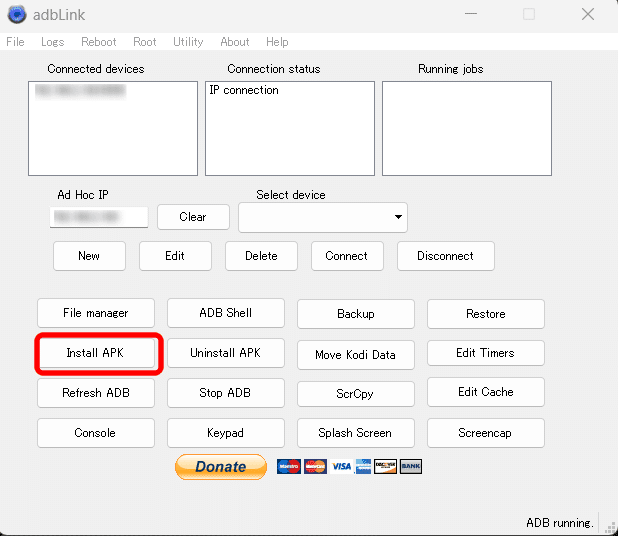The width and height of the screenshot is (618, 536).
Task: Launch the ADB Shell
Action: tap(226, 313)
